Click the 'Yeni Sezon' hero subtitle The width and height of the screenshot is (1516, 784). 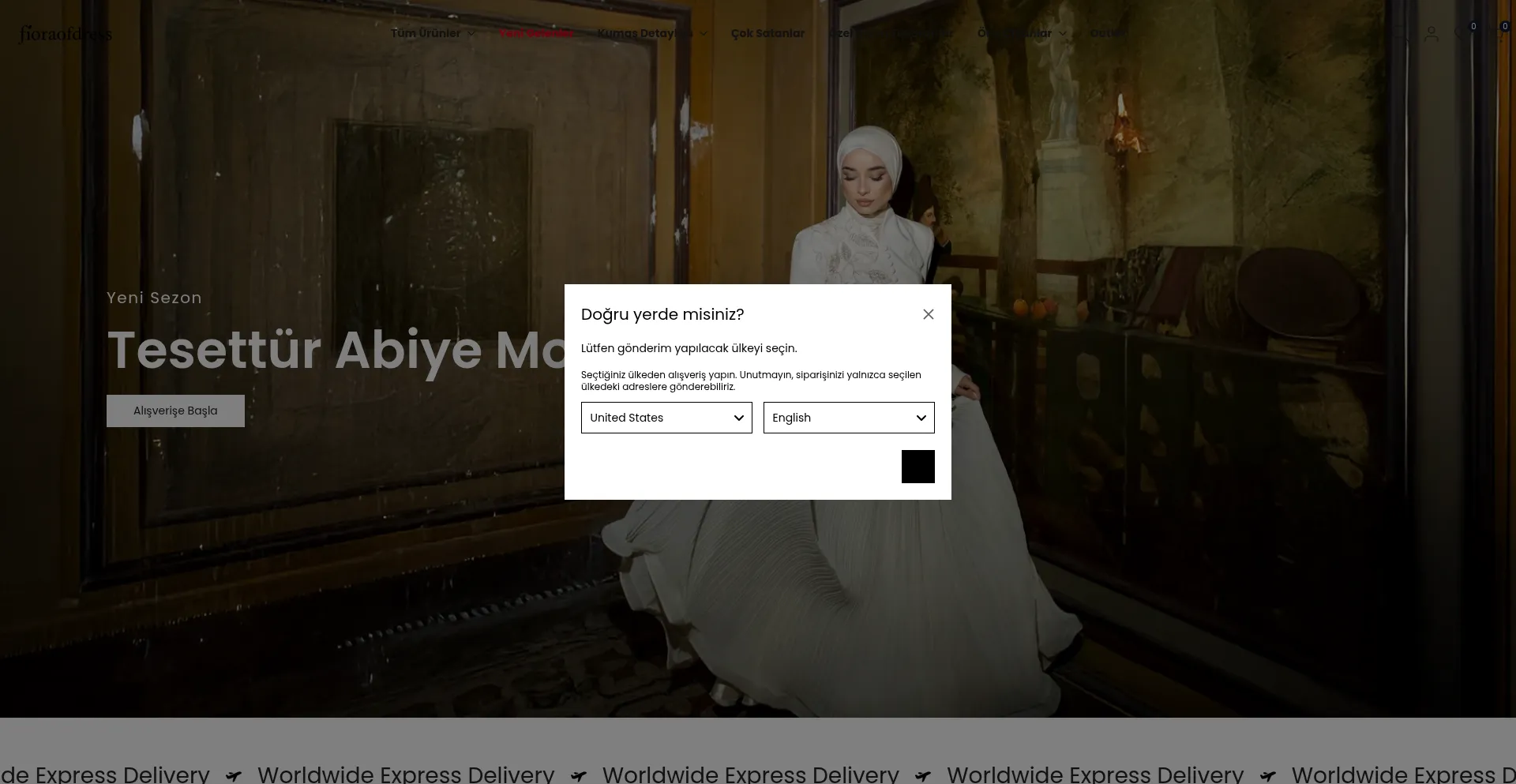pyautogui.click(x=154, y=298)
